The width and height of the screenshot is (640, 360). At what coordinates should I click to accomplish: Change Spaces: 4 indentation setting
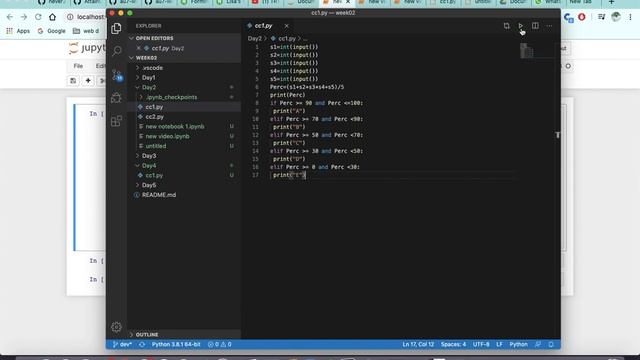click(x=453, y=344)
